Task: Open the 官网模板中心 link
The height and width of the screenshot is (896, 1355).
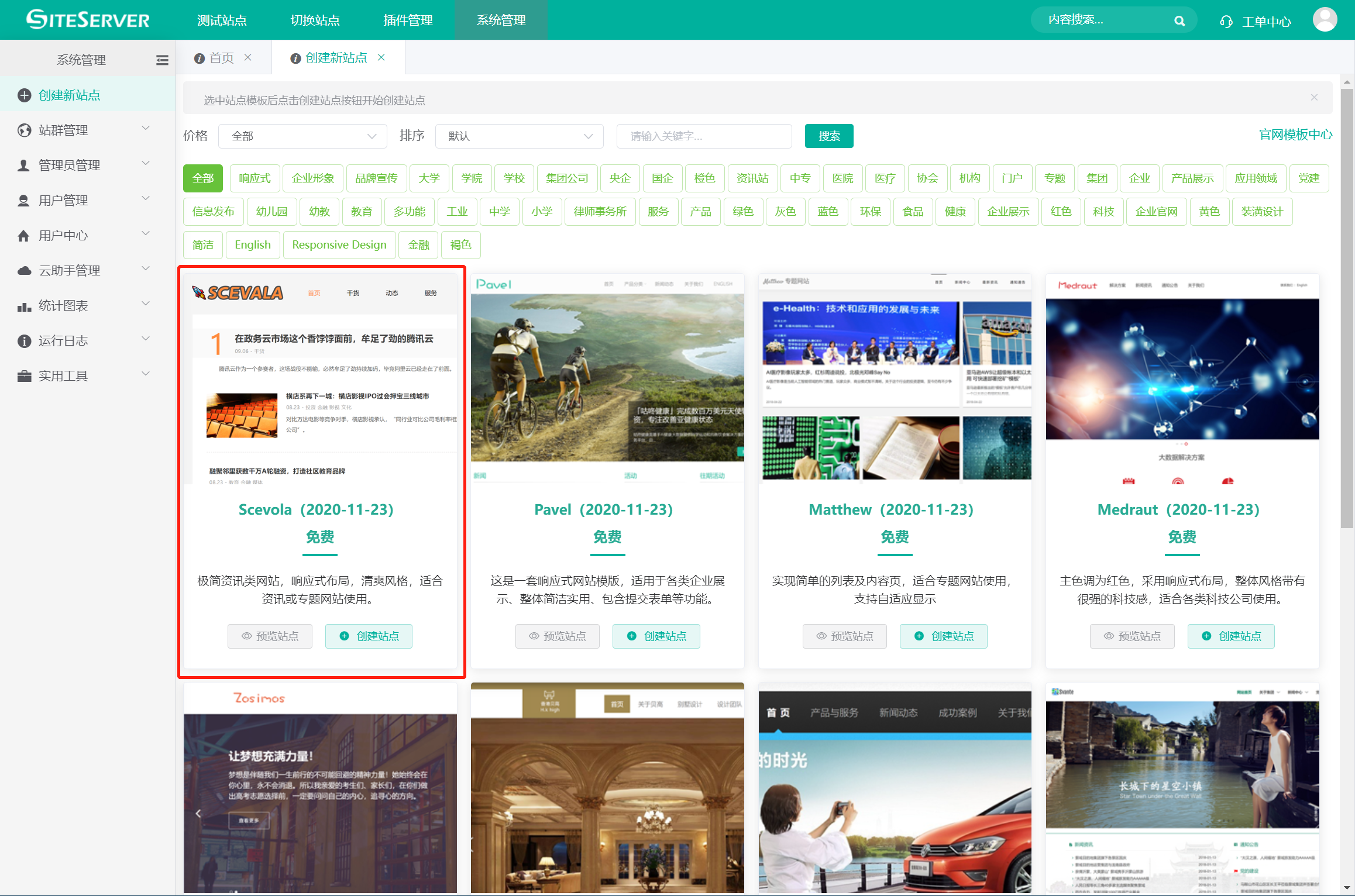Action: pos(1295,135)
